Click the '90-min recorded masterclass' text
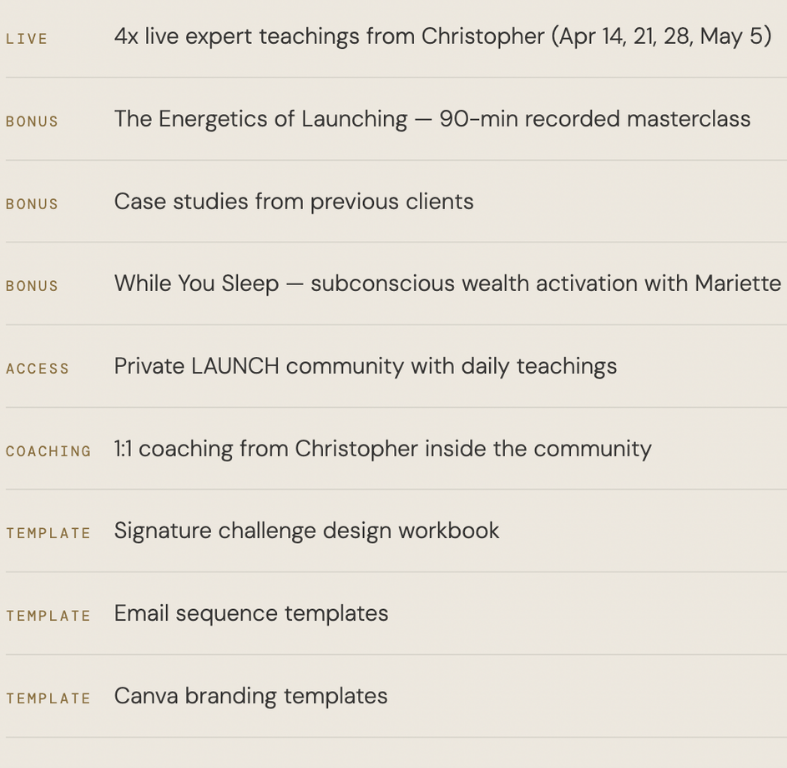The height and width of the screenshot is (768, 787). [595, 119]
